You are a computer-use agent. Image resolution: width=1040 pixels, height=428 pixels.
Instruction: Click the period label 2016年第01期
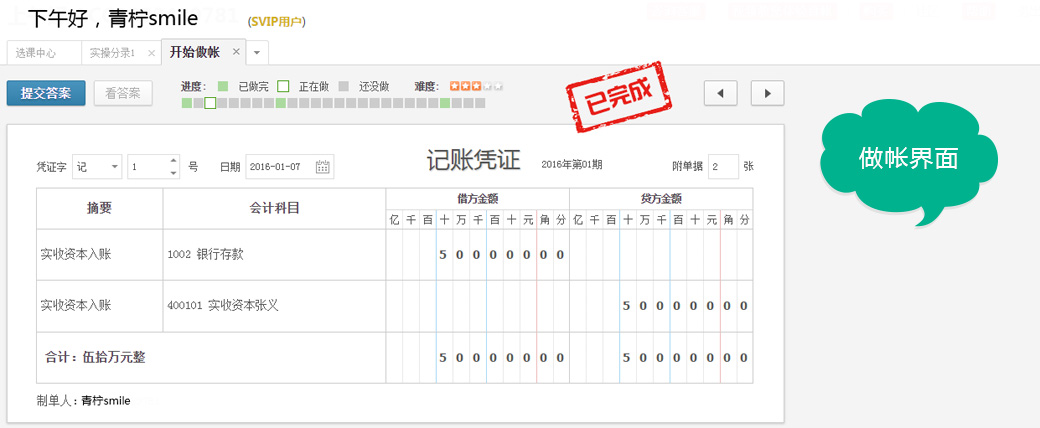(572, 165)
